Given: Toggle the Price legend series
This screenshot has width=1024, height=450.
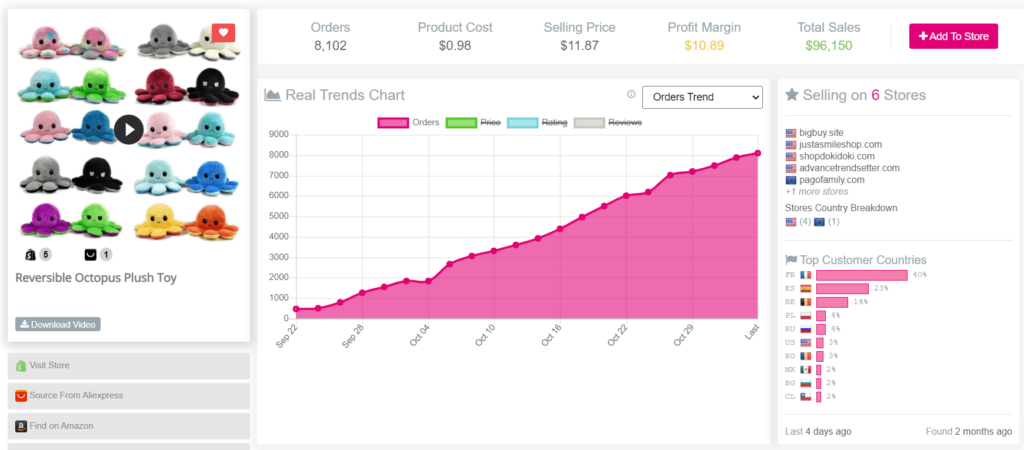Looking at the screenshot, I should click(x=473, y=122).
